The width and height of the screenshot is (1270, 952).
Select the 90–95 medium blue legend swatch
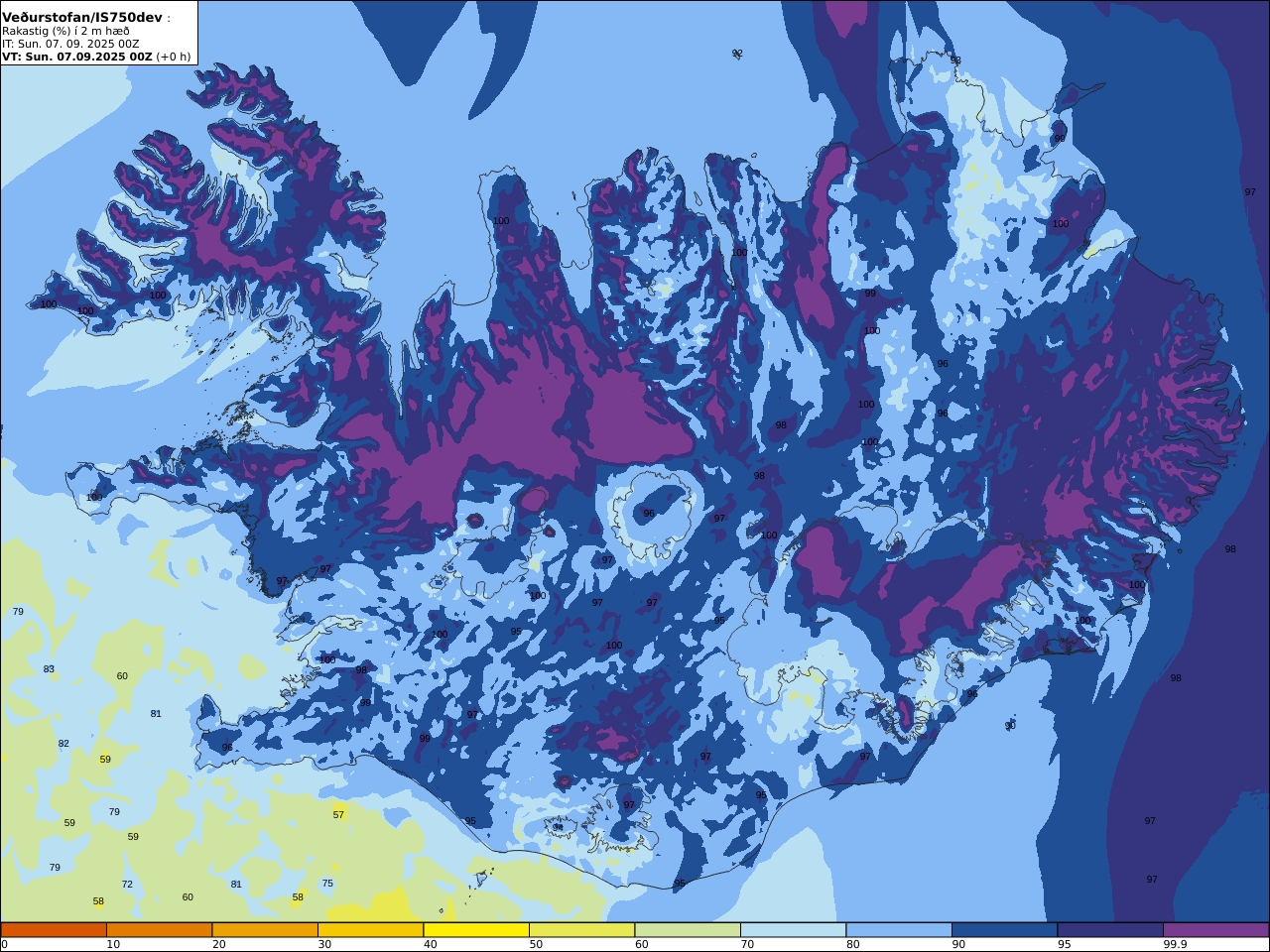click(x=1004, y=930)
